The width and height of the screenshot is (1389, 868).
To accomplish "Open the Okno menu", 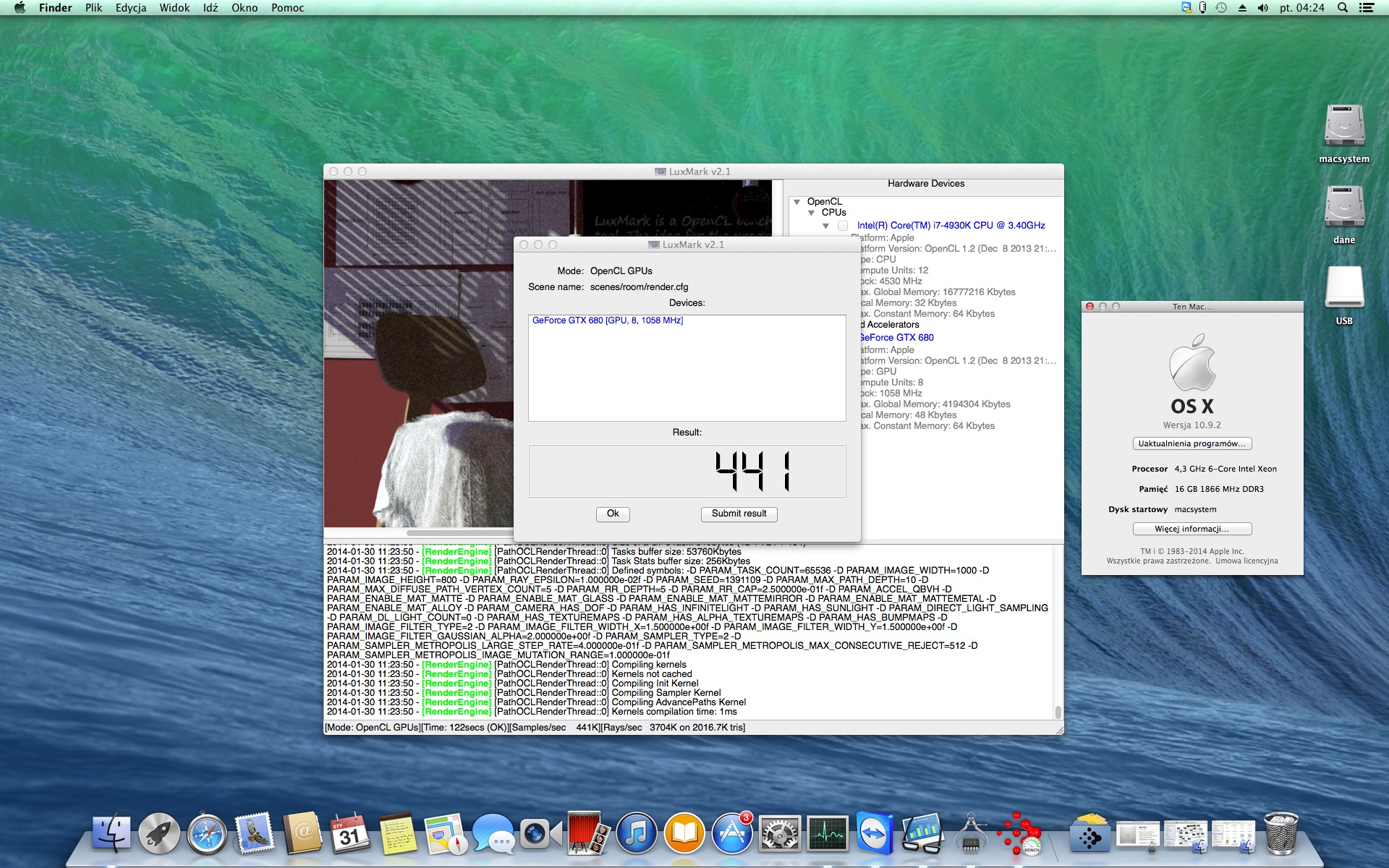I will pyautogui.click(x=245, y=8).
